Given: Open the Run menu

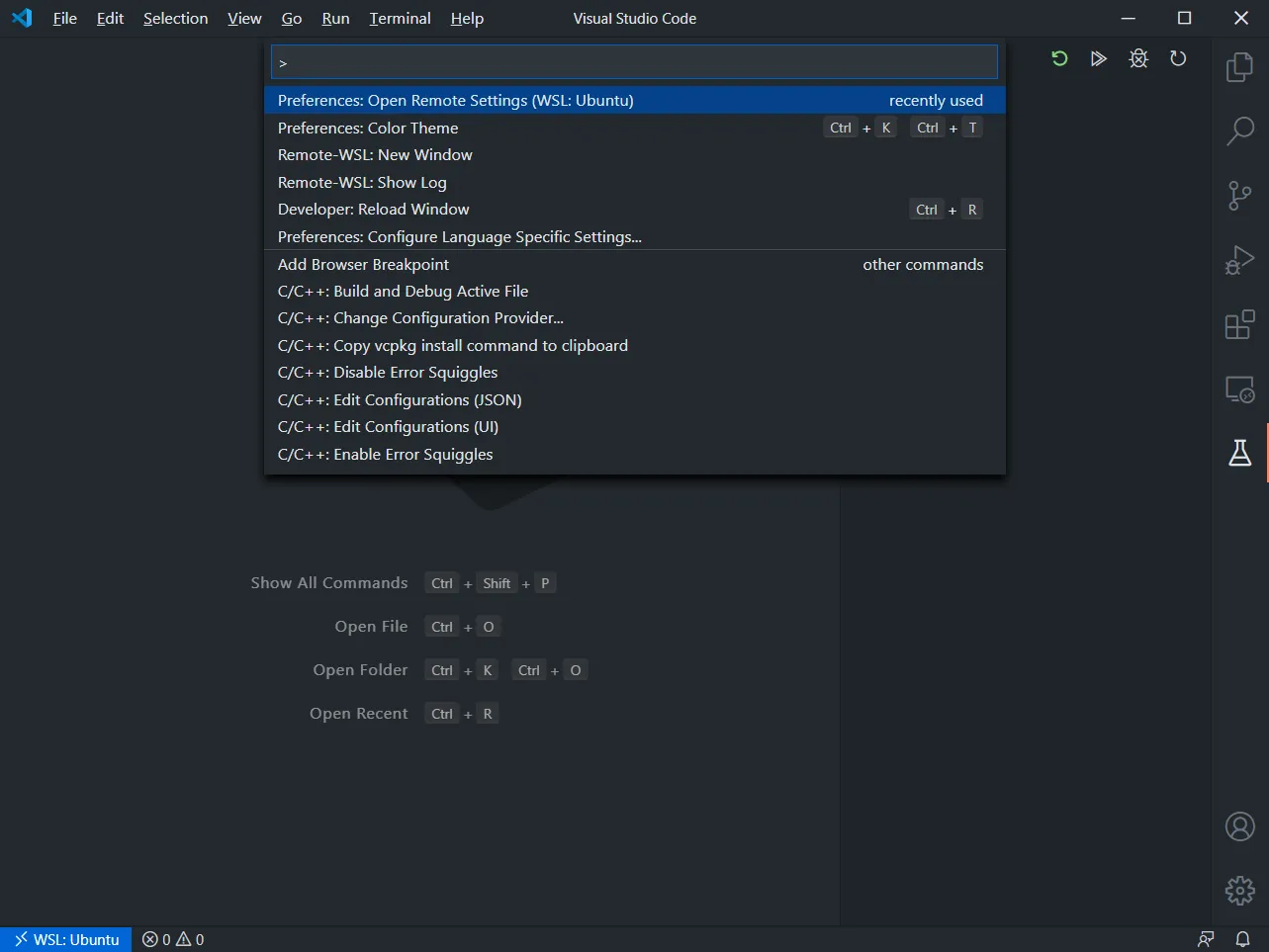Looking at the screenshot, I should (336, 18).
